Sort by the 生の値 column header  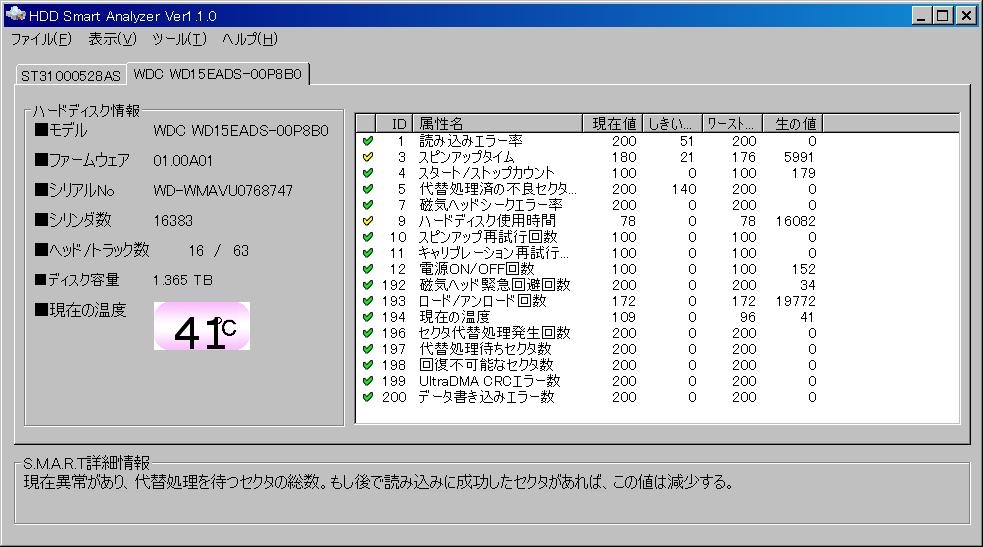(x=792, y=123)
